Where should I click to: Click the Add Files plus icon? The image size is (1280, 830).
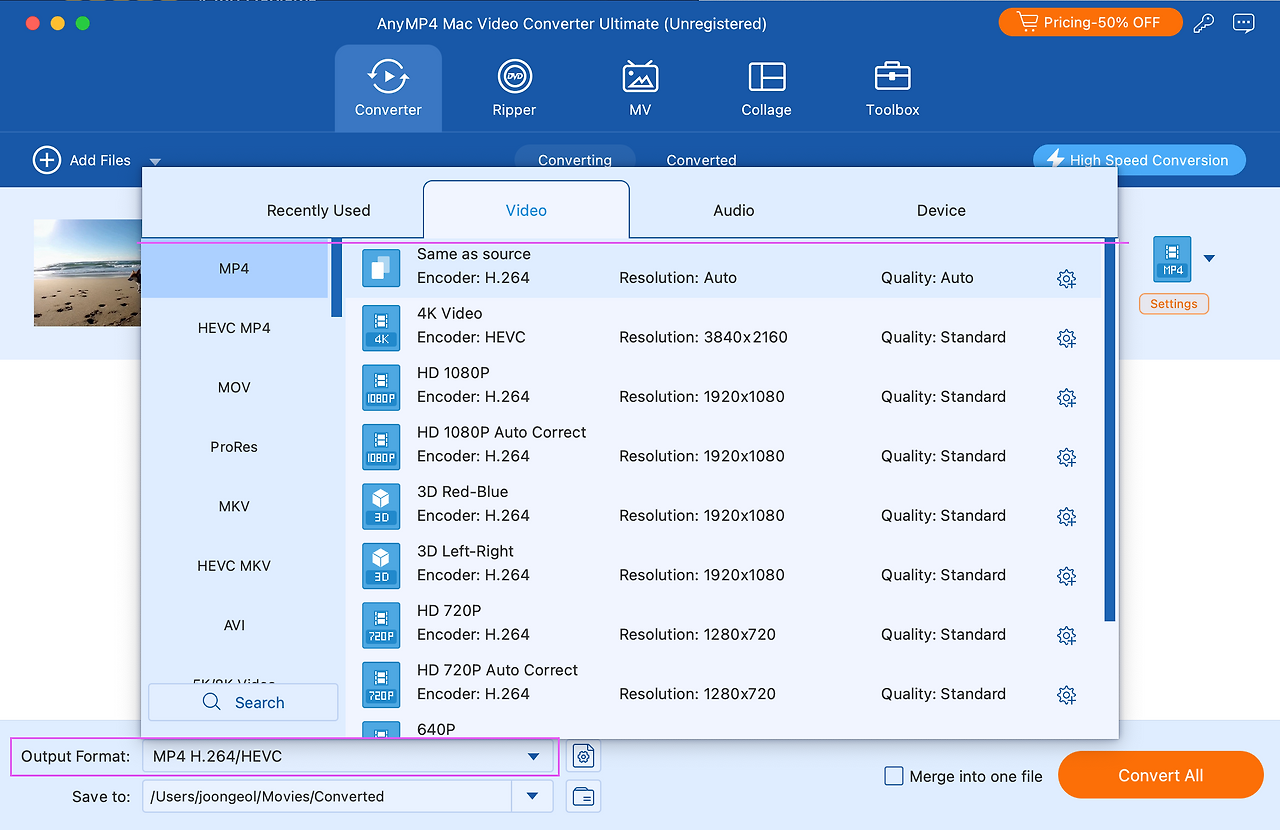[47, 160]
